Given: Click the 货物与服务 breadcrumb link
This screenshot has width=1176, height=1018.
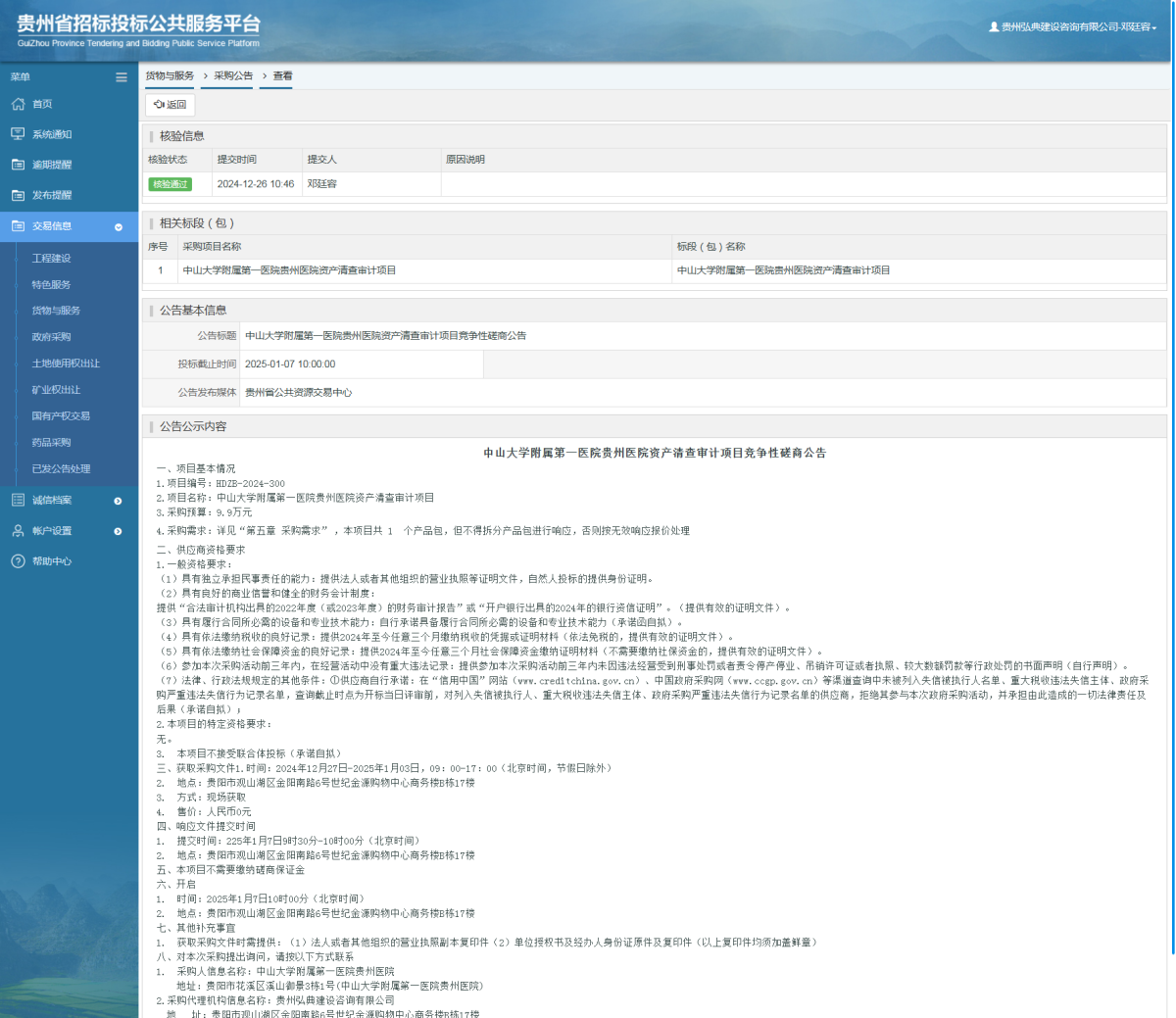Looking at the screenshot, I should [x=170, y=76].
